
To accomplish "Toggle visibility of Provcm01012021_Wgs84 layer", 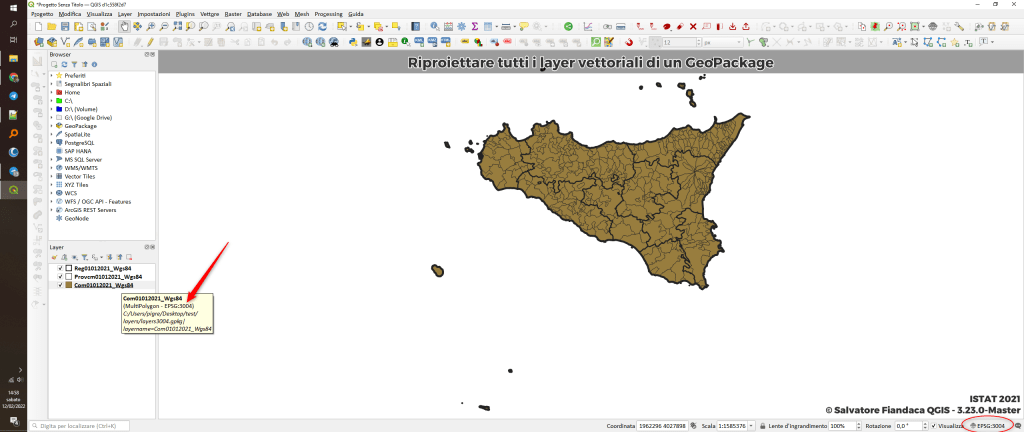I will (60, 276).
